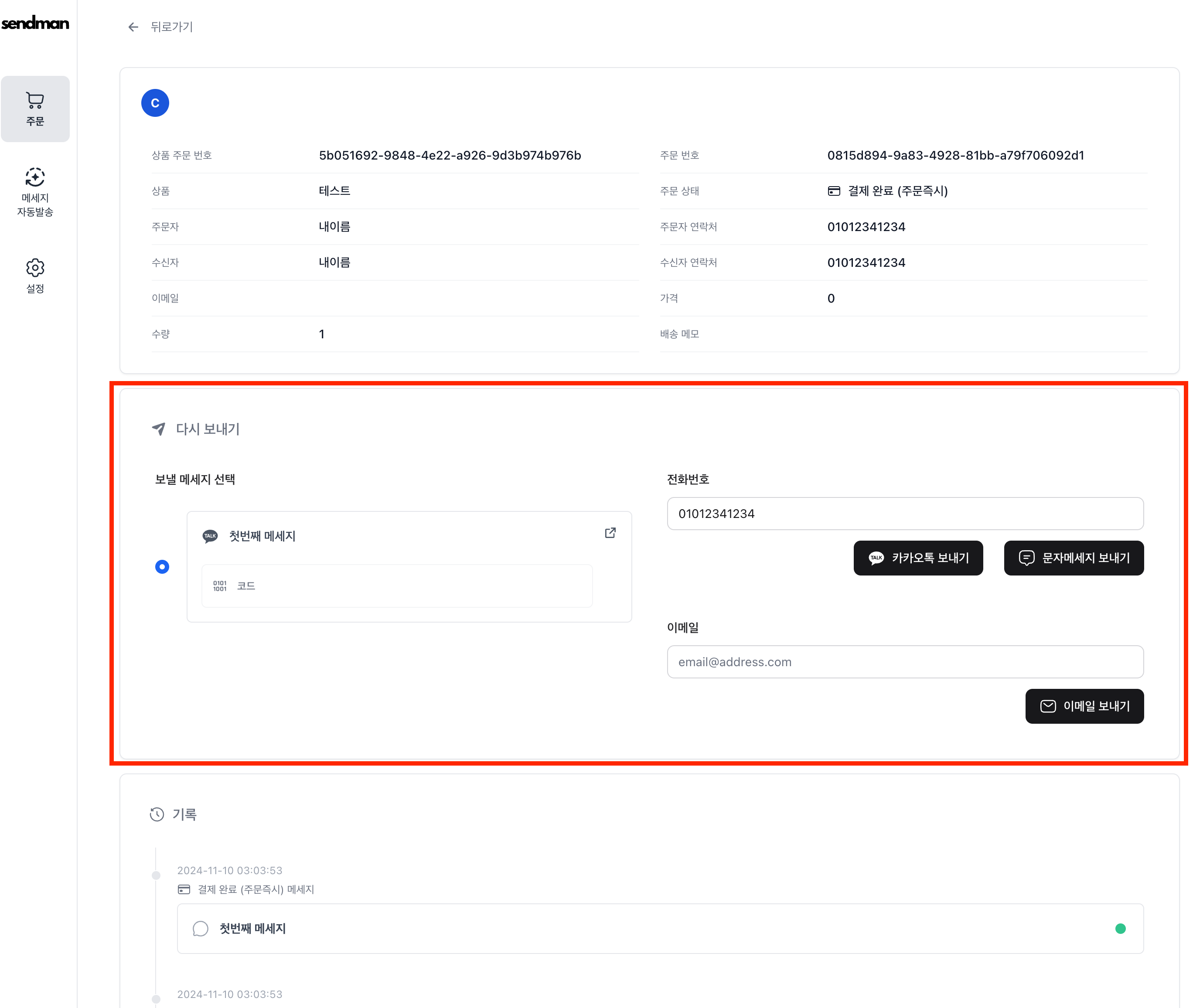The image size is (1193, 1008).
Task: Click the sendman logo
Action: click(x=35, y=24)
